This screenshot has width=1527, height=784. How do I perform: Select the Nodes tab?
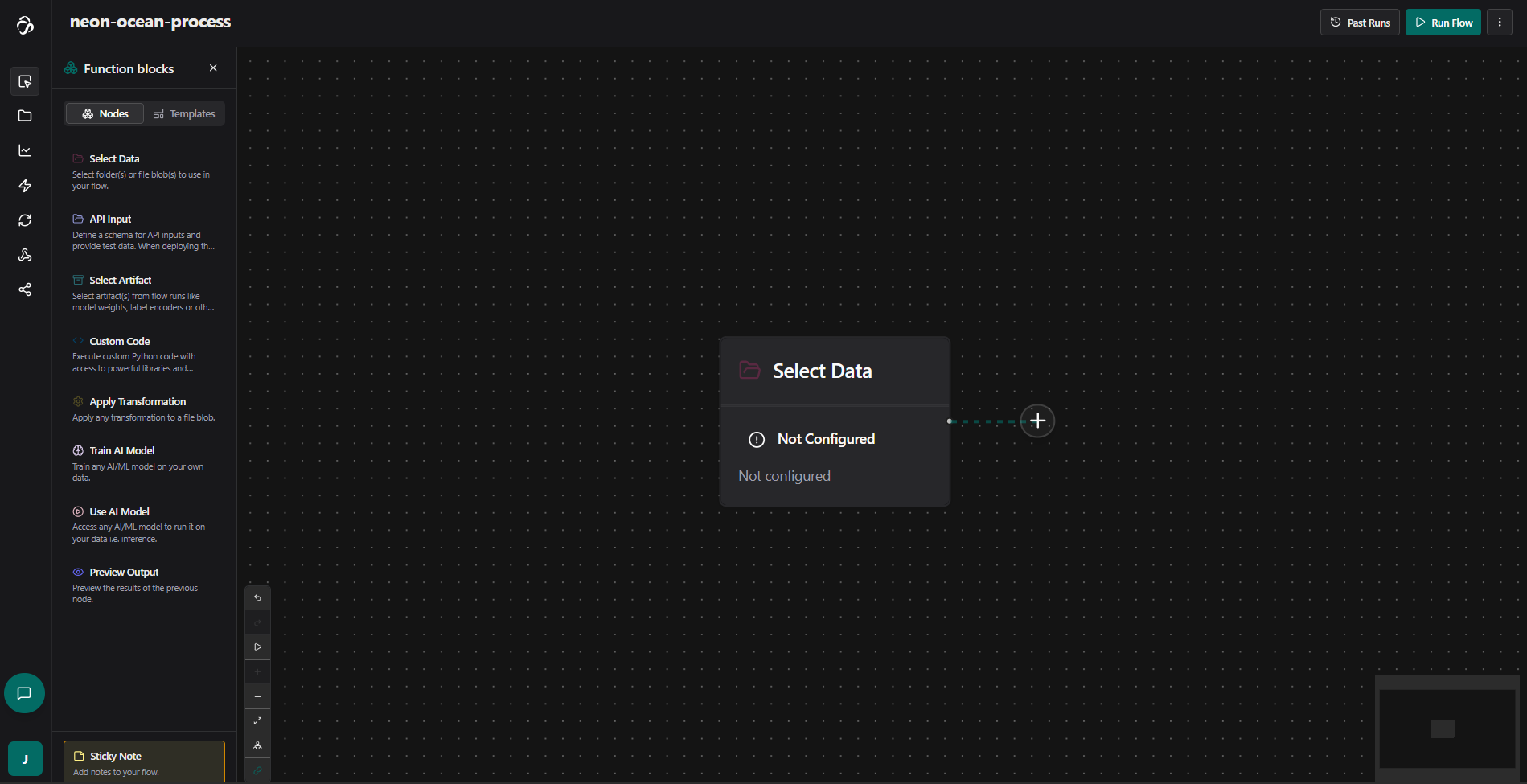click(105, 114)
